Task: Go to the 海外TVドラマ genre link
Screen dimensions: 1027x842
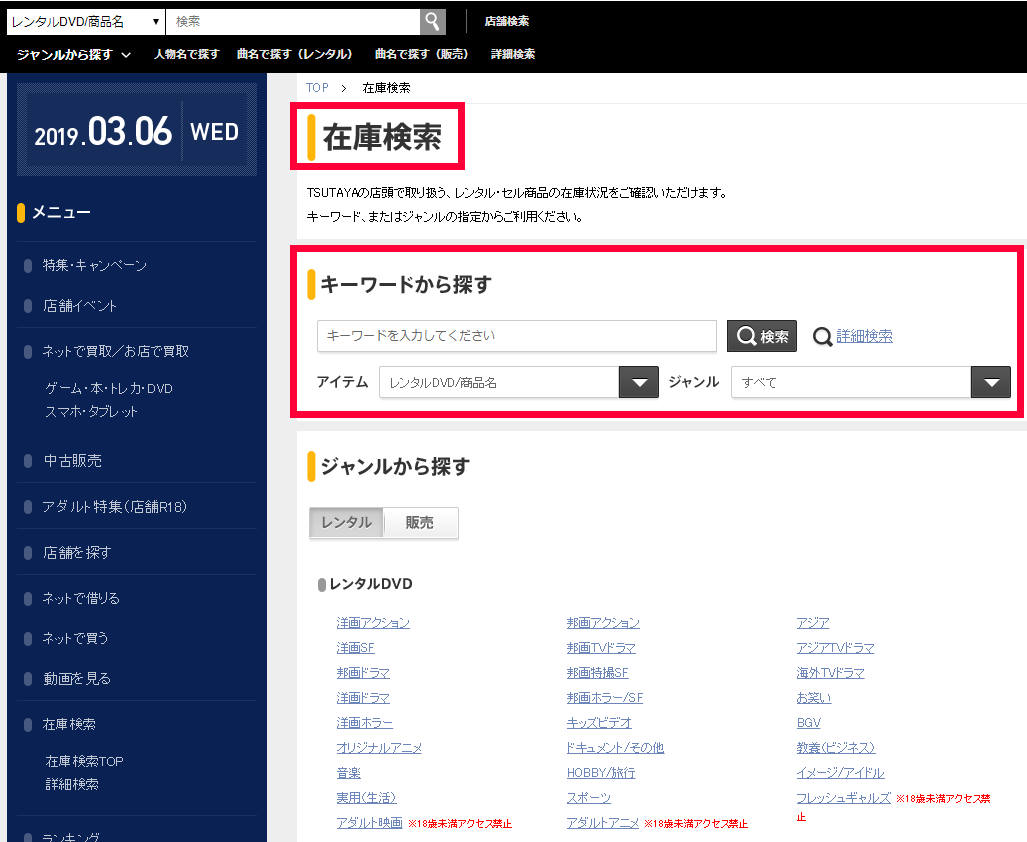Action: (830, 672)
